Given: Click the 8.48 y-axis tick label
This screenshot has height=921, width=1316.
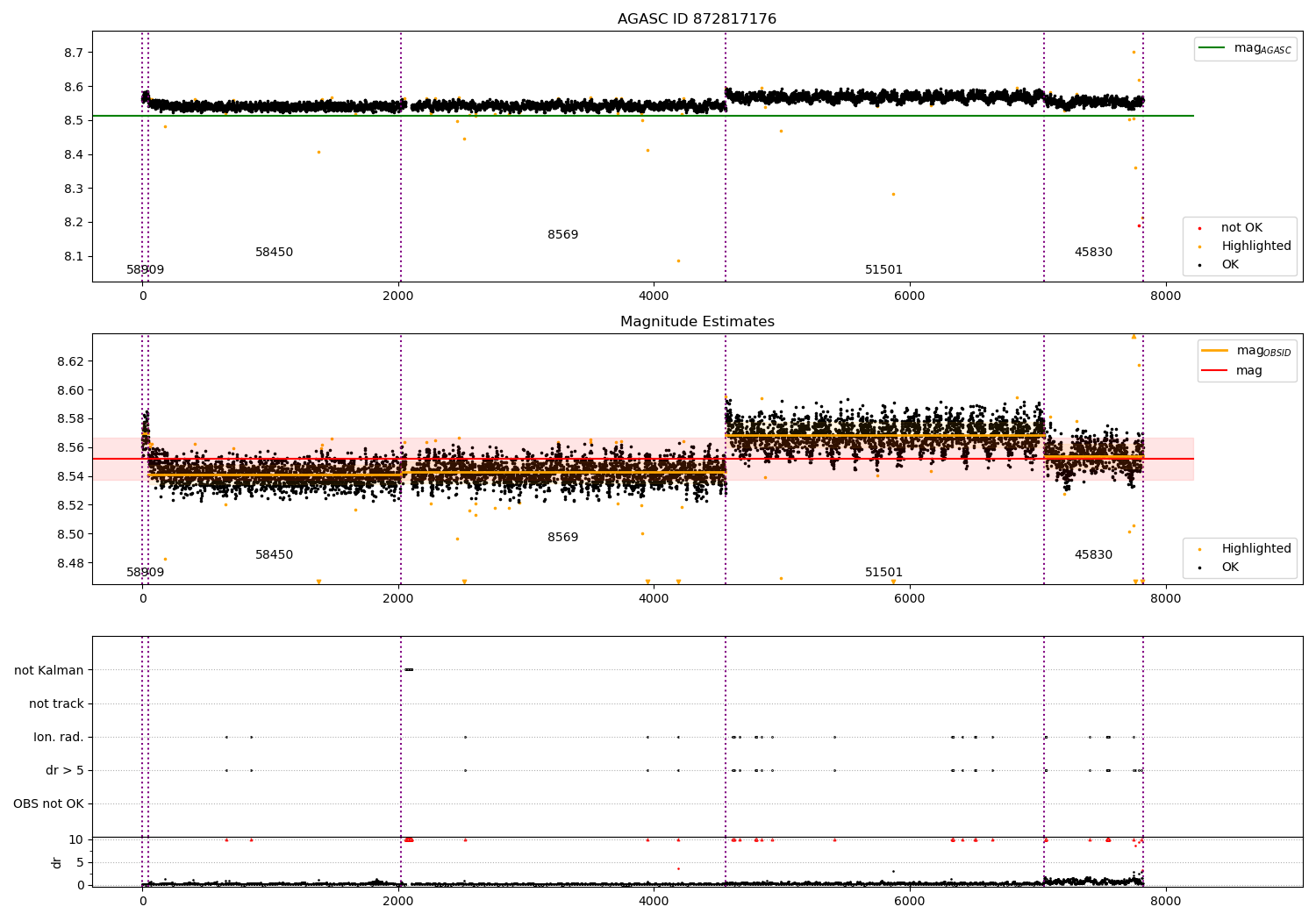Looking at the screenshot, I should point(70,564).
